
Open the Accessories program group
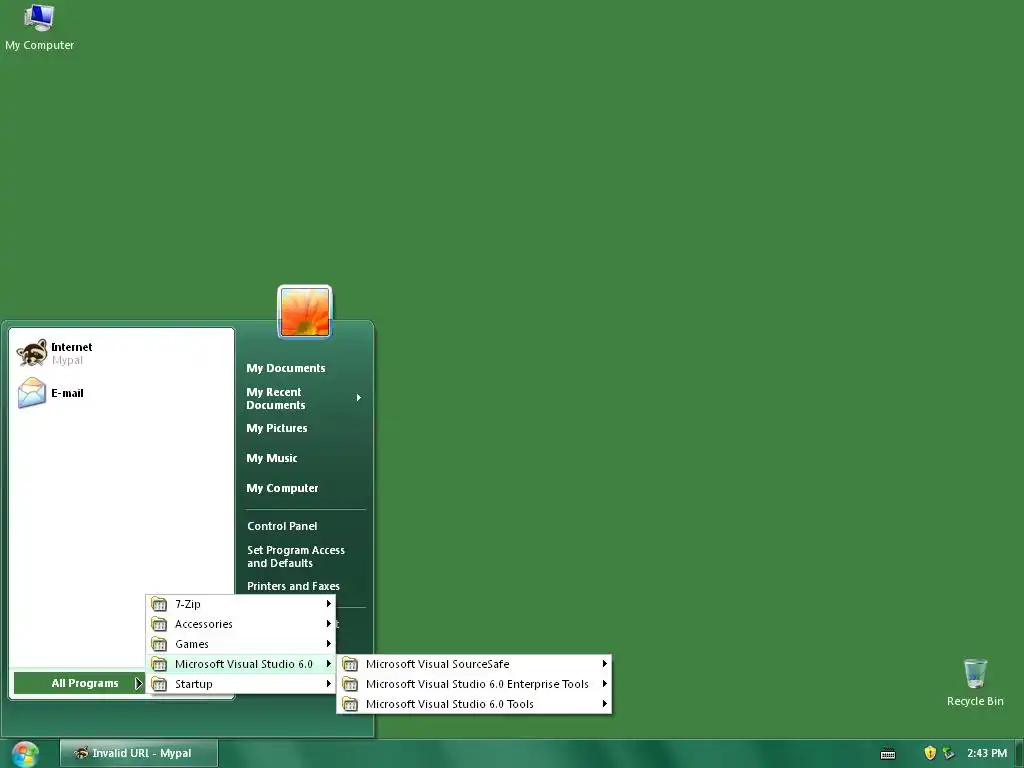point(240,624)
